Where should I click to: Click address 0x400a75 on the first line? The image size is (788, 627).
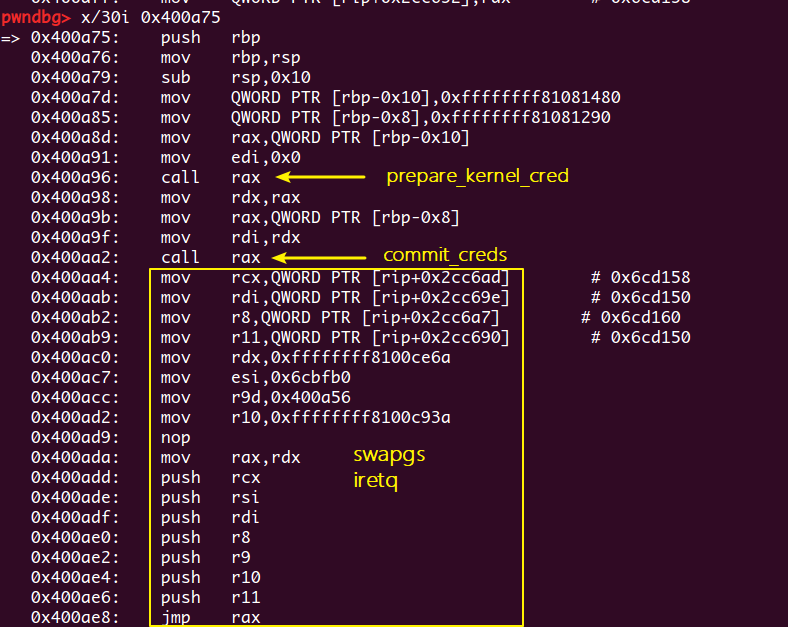75,38
